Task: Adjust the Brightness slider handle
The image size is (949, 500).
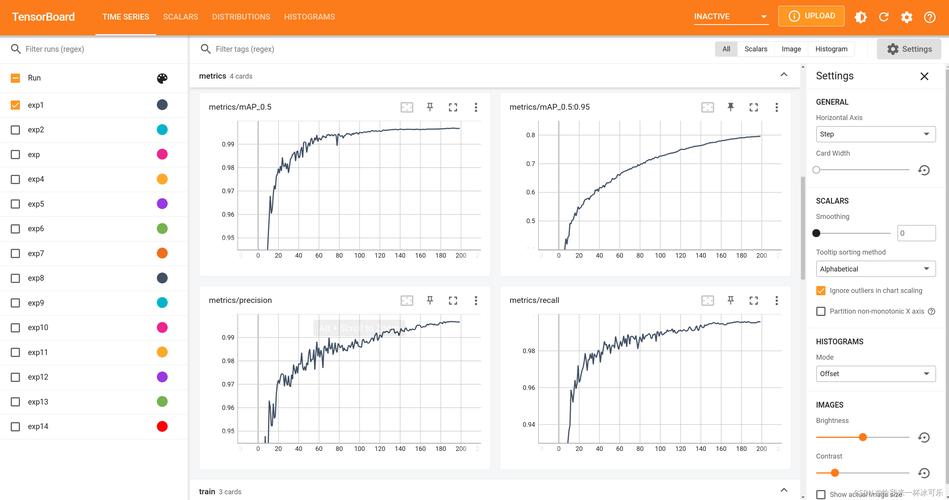Action: 862,437
